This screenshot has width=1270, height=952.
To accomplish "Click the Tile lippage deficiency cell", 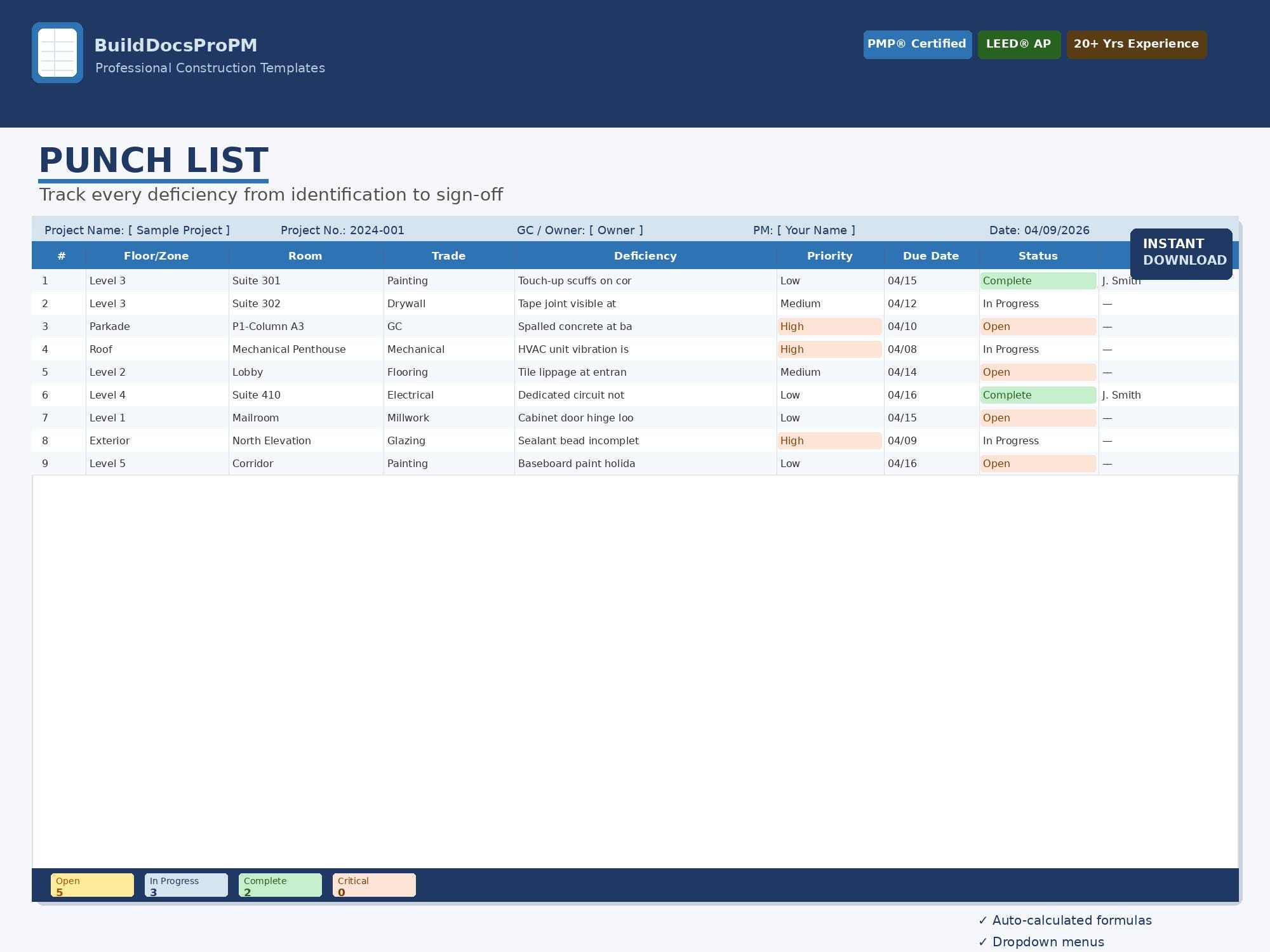I will (645, 372).
